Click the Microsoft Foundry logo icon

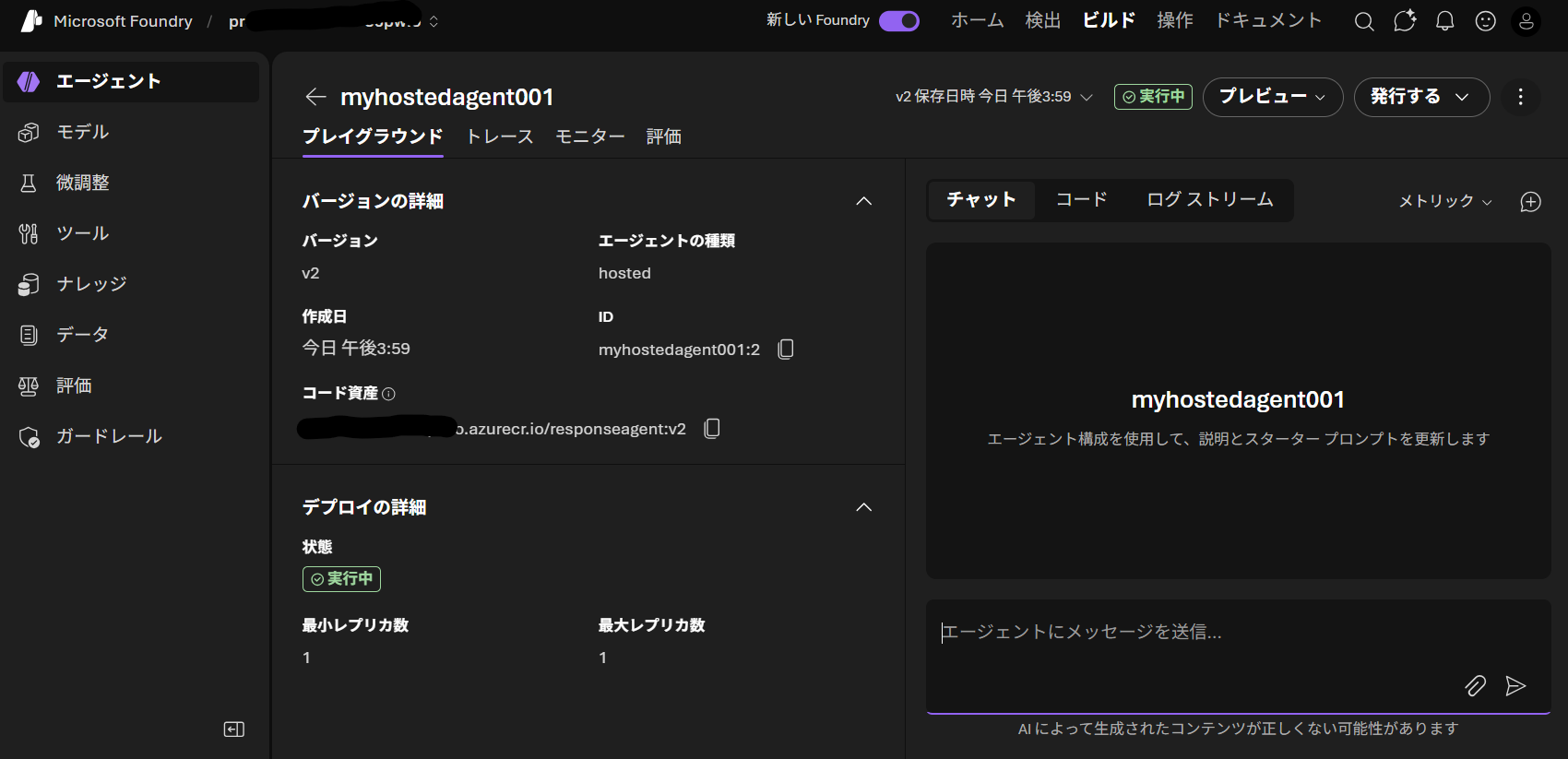point(32,20)
